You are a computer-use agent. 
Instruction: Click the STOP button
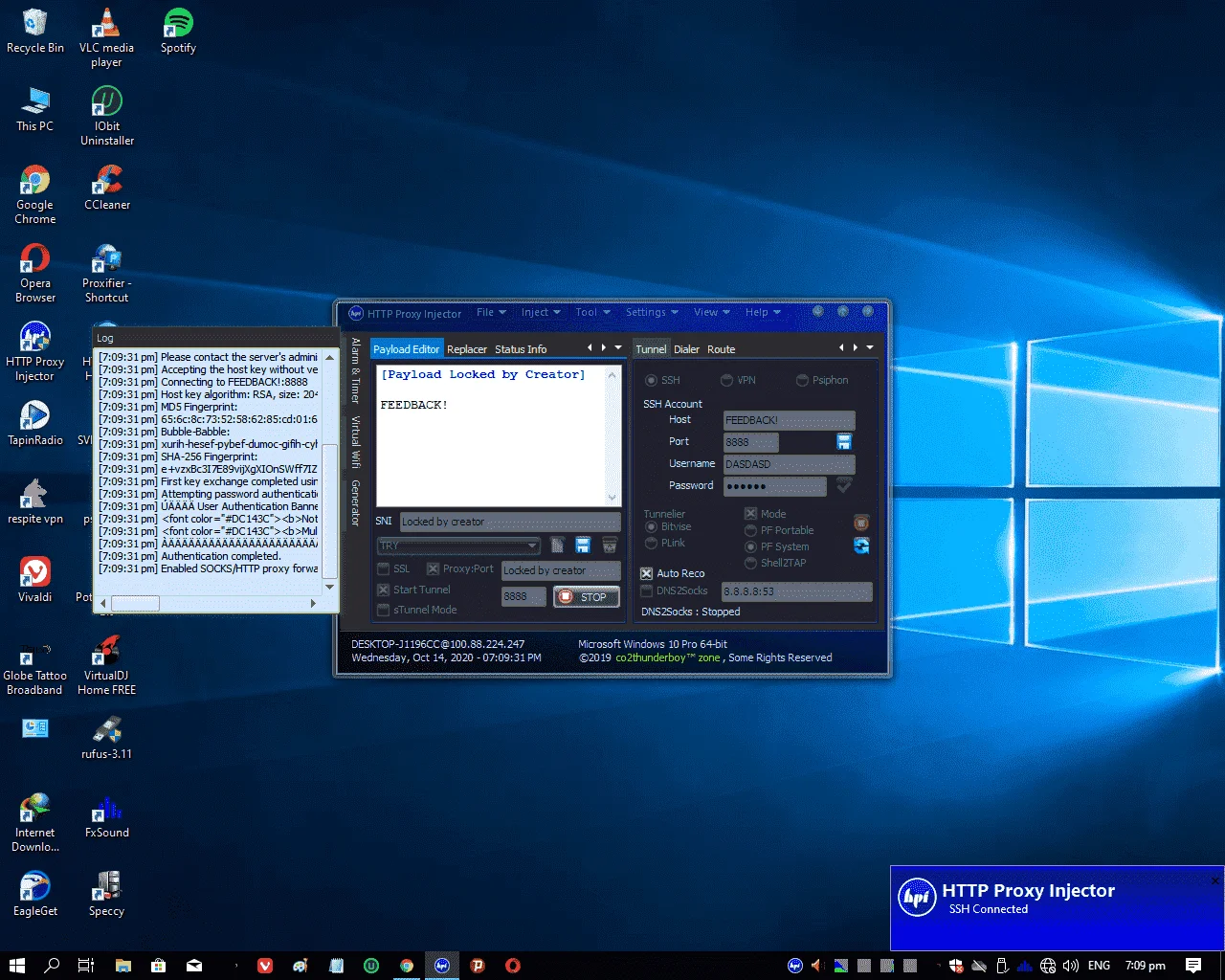(586, 596)
